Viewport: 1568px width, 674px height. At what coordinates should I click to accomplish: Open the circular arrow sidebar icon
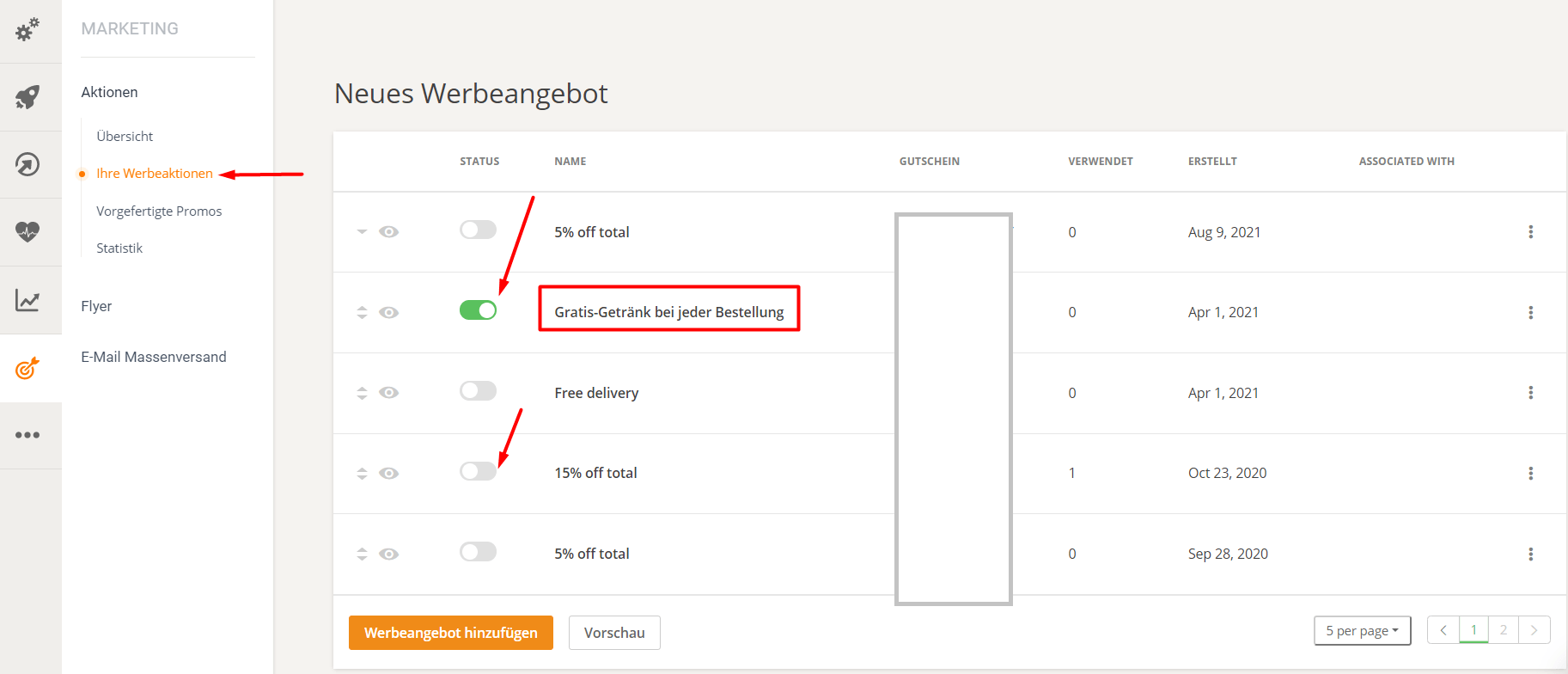tap(27, 164)
